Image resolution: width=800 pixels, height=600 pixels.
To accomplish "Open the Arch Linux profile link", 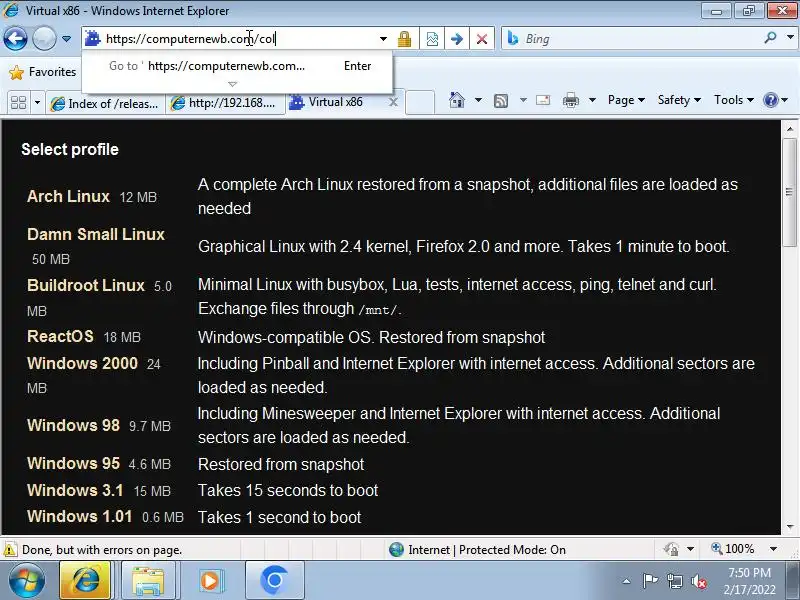I will coord(68,196).
